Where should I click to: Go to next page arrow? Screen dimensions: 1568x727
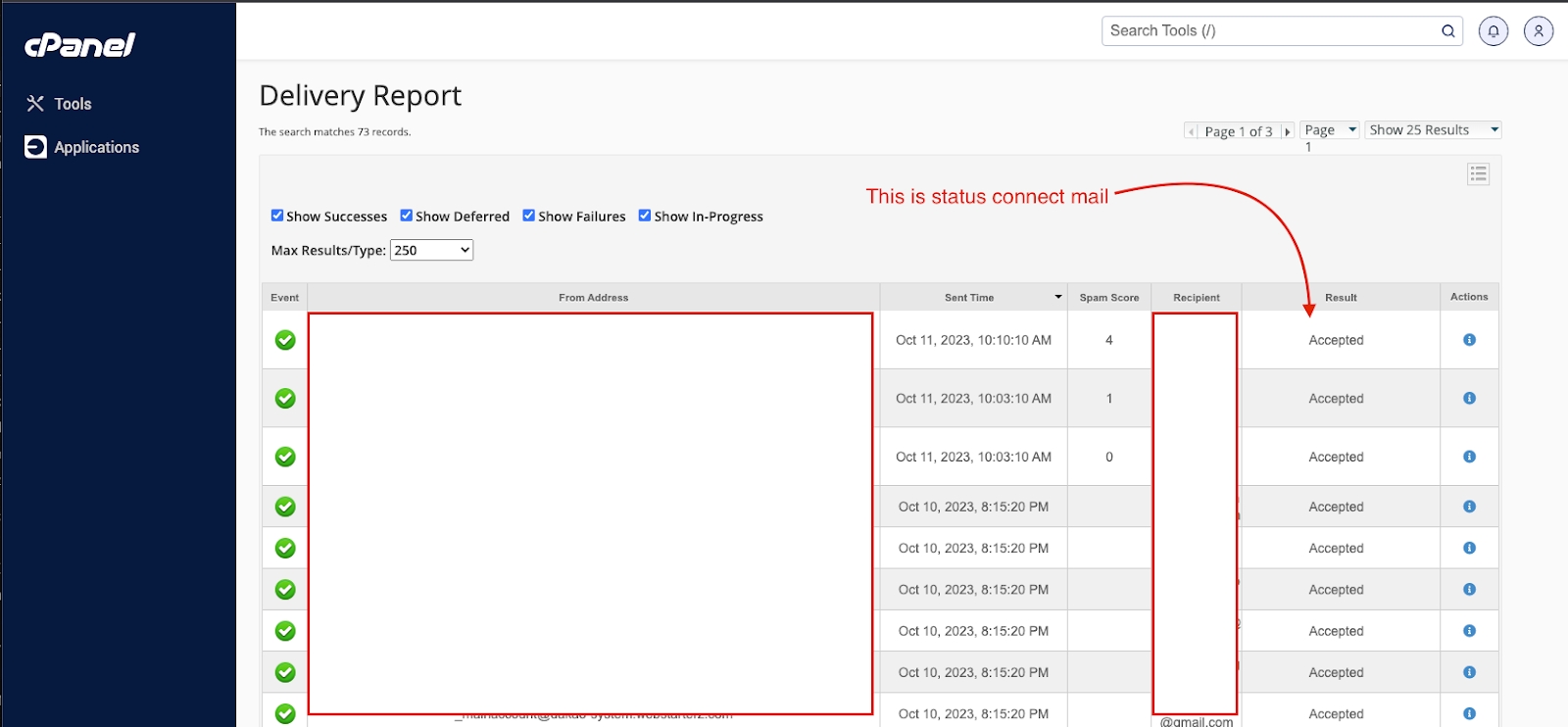(1288, 131)
